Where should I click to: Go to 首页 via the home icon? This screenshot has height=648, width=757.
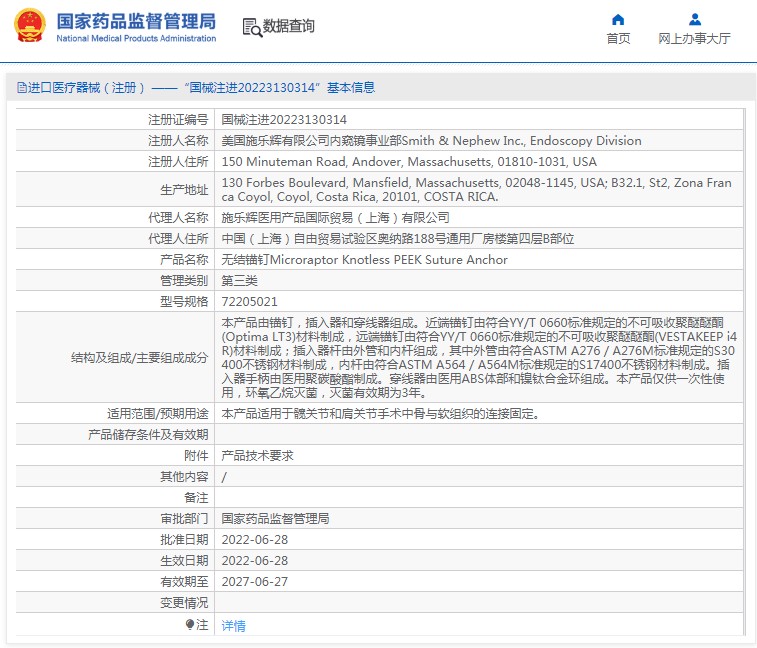coord(618,19)
